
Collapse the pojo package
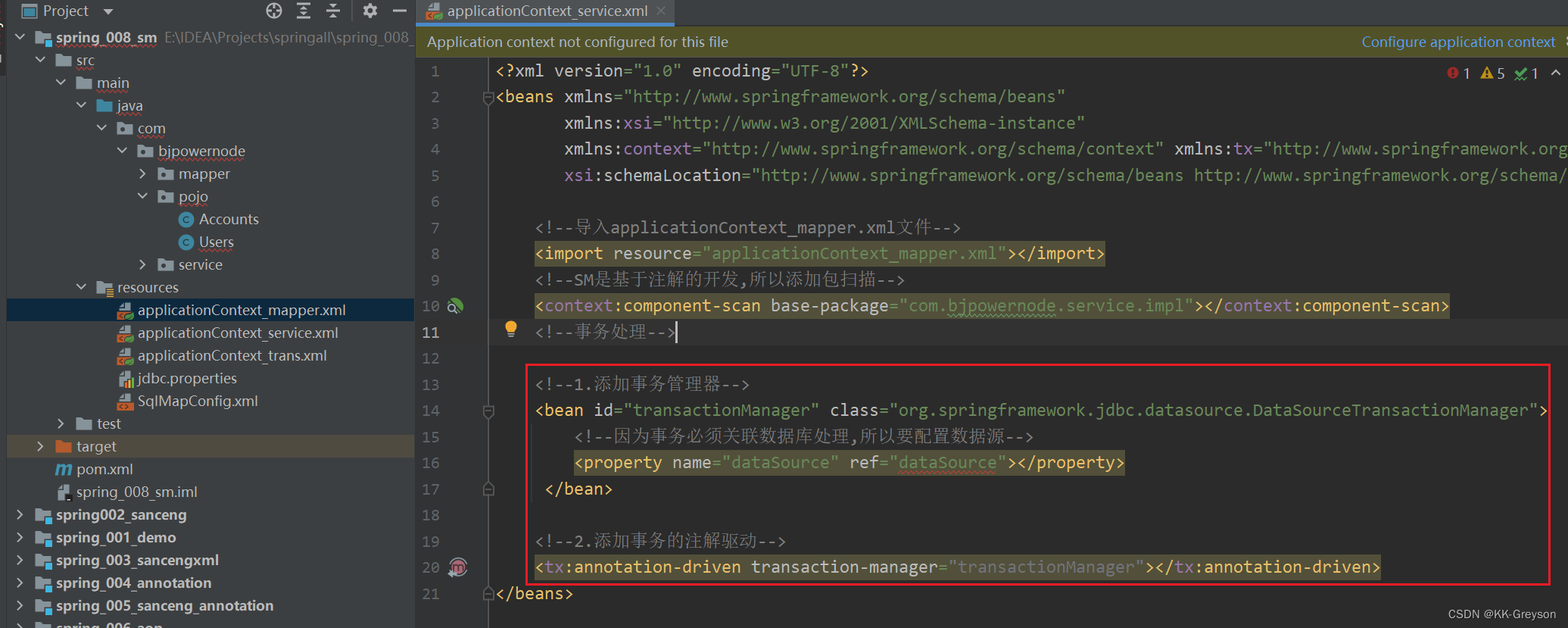point(143,196)
